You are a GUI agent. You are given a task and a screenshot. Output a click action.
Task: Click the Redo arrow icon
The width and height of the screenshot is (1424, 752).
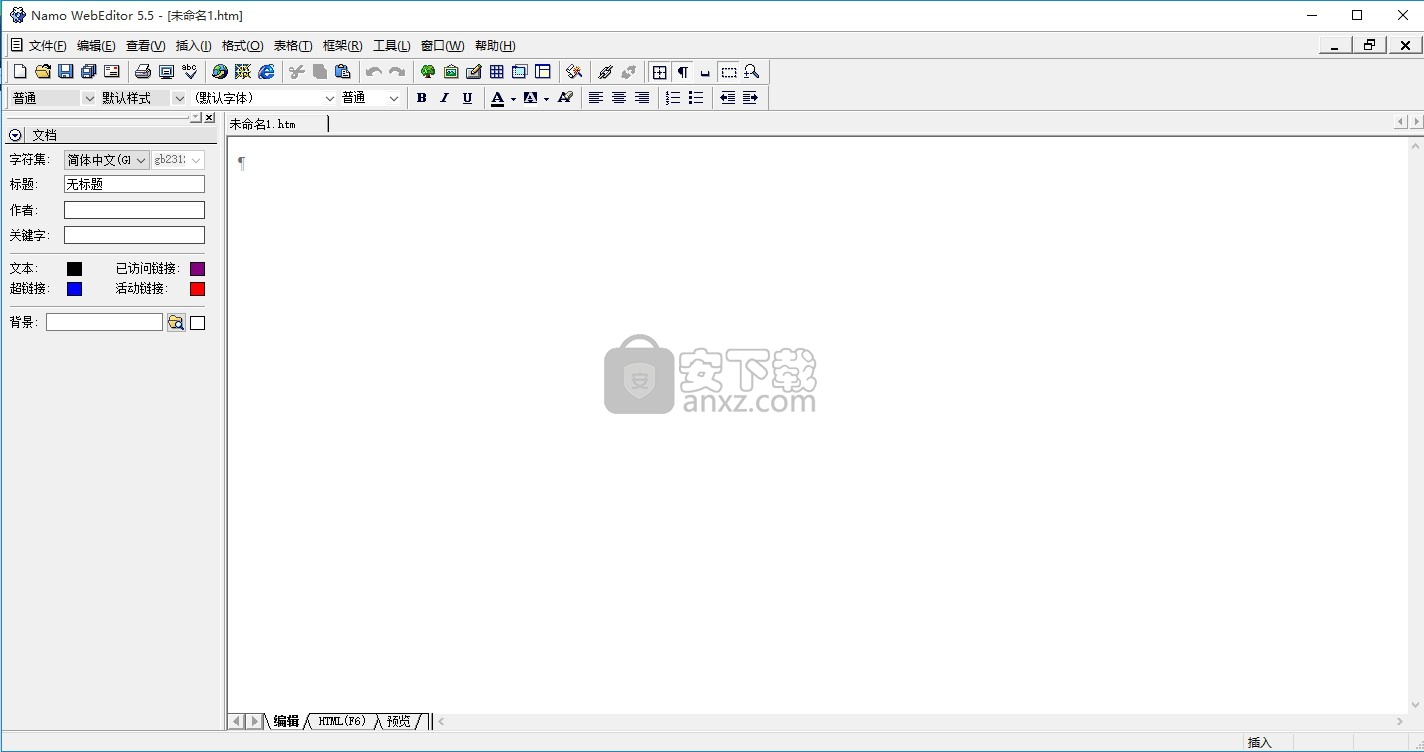pyautogui.click(x=396, y=71)
